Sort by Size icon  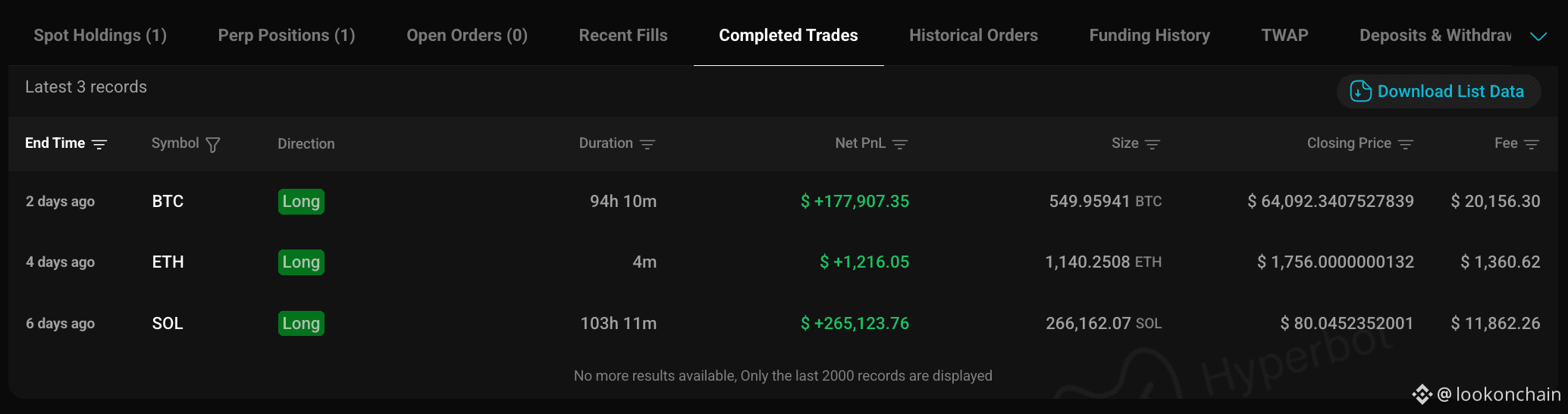click(1152, 144)
